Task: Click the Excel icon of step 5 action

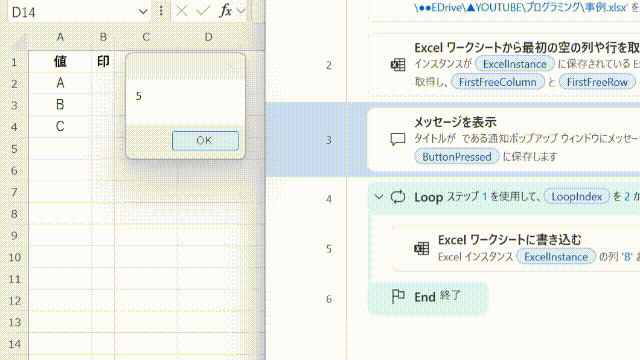Action: 422,248
